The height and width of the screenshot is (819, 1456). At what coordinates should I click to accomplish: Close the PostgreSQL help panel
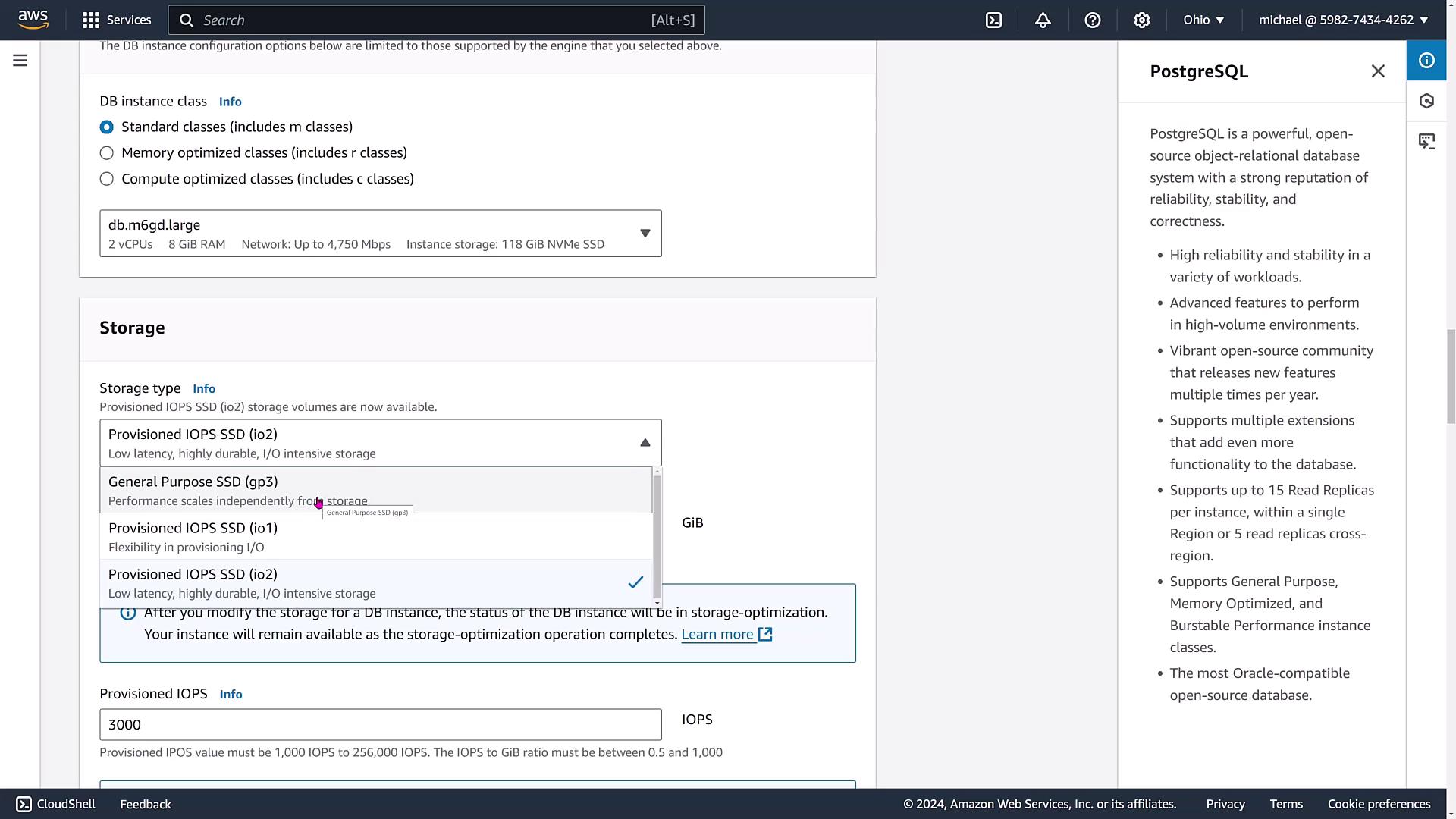1378,71
